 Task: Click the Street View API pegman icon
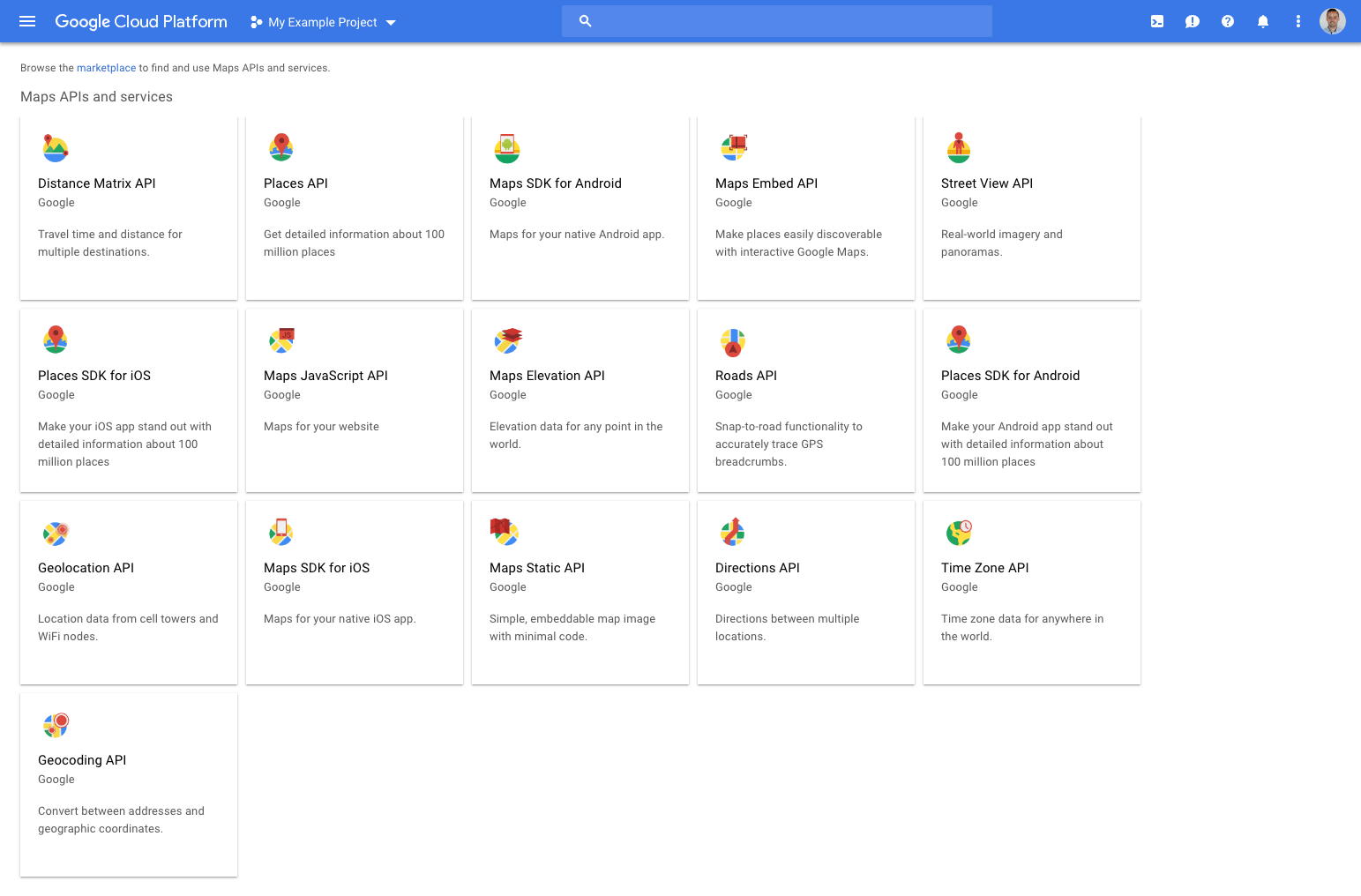[959, 148]
